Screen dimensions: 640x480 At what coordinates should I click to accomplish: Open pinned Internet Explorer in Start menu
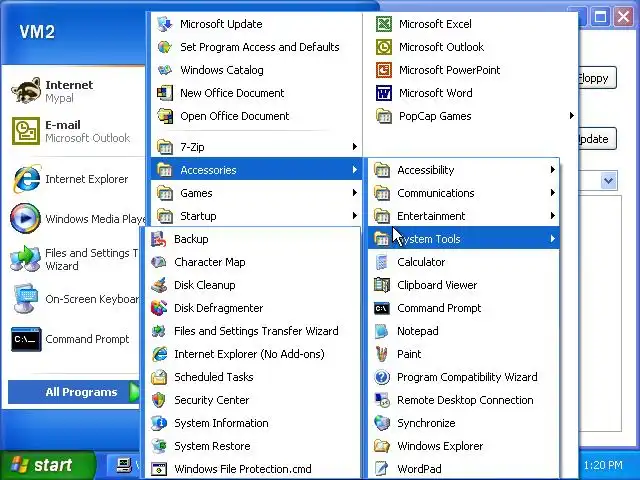click(x=75, y=179)
